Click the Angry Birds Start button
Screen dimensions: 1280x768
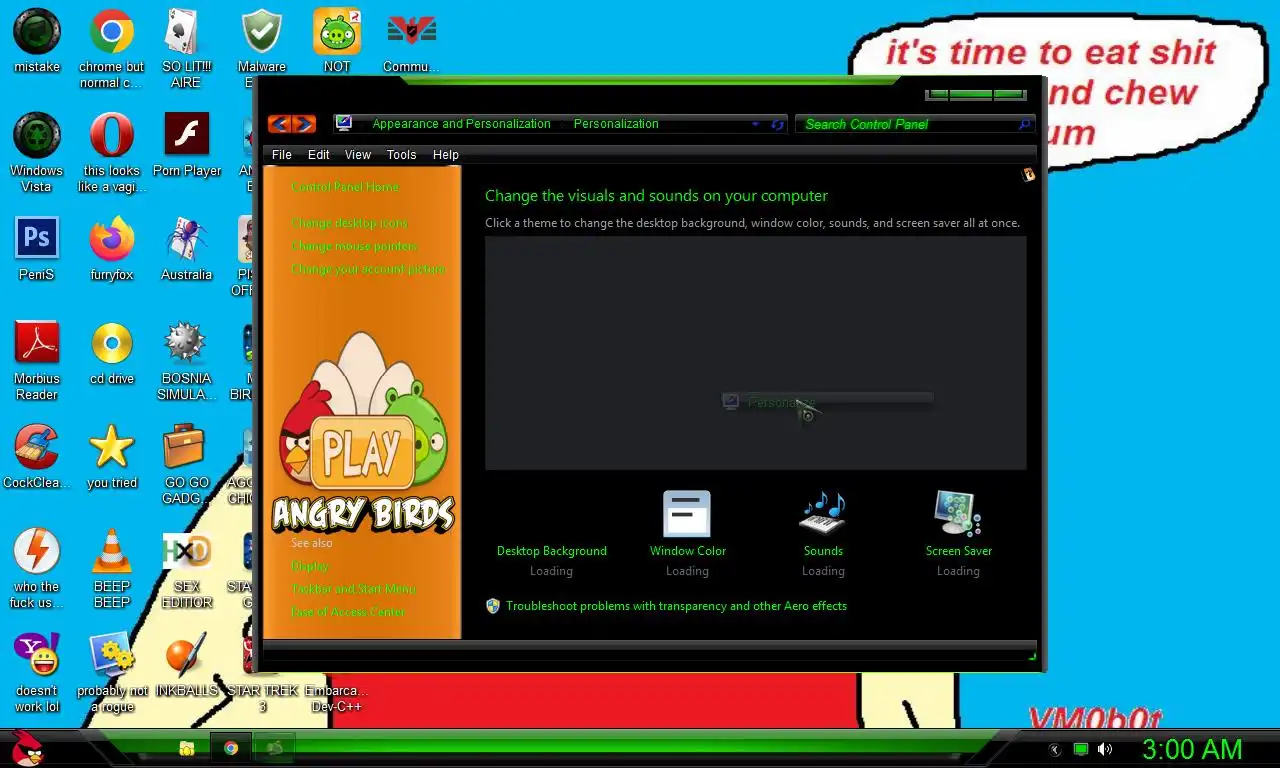(x=27, y=748)
